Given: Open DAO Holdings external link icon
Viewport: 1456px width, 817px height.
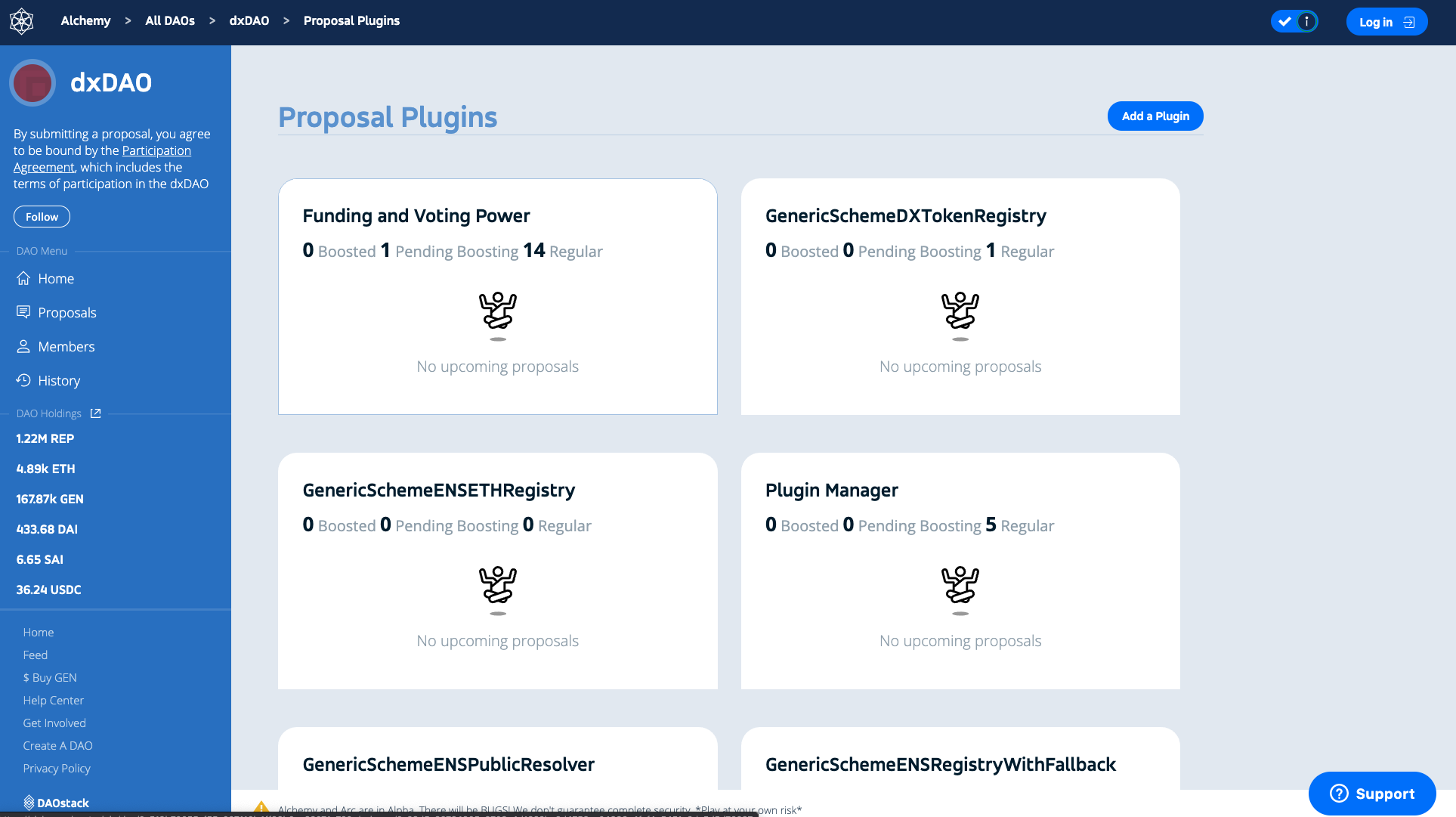Looking at the screenshot, I should (95, 413).
